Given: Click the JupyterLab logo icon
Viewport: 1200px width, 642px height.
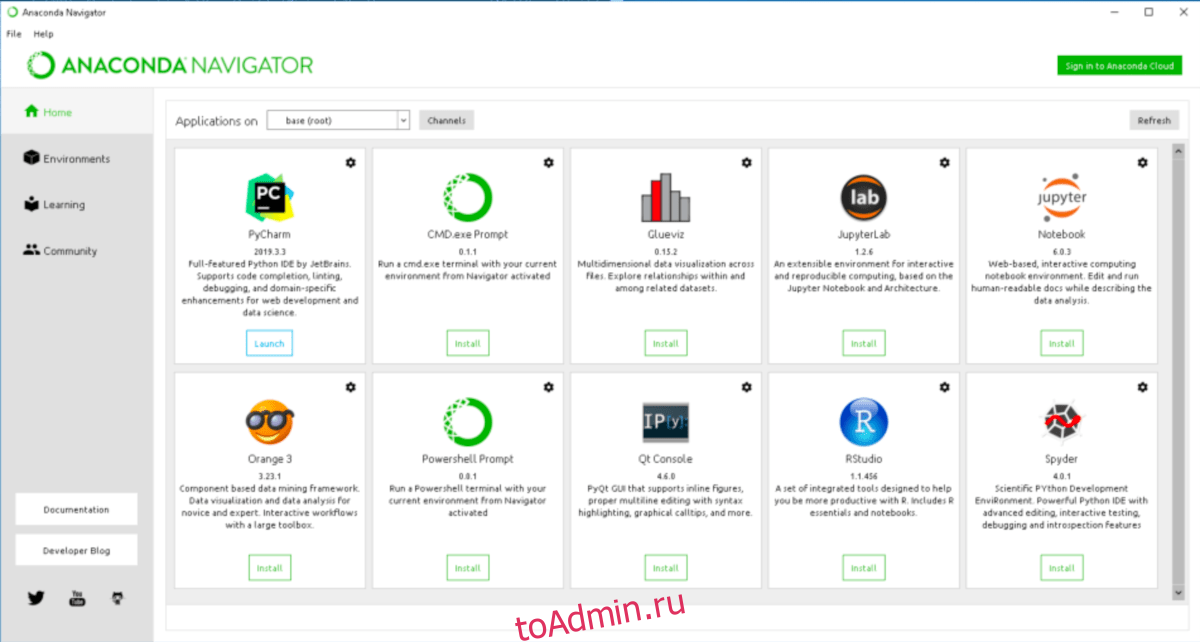Looking at the screenshot, I should pos(863,197).
